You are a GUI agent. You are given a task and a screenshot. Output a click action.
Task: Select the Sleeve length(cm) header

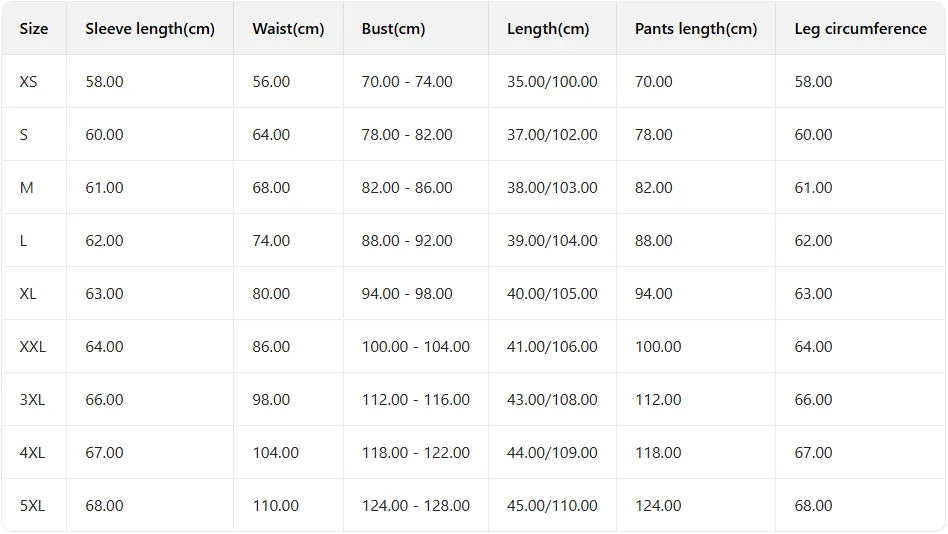pos(150,28)
